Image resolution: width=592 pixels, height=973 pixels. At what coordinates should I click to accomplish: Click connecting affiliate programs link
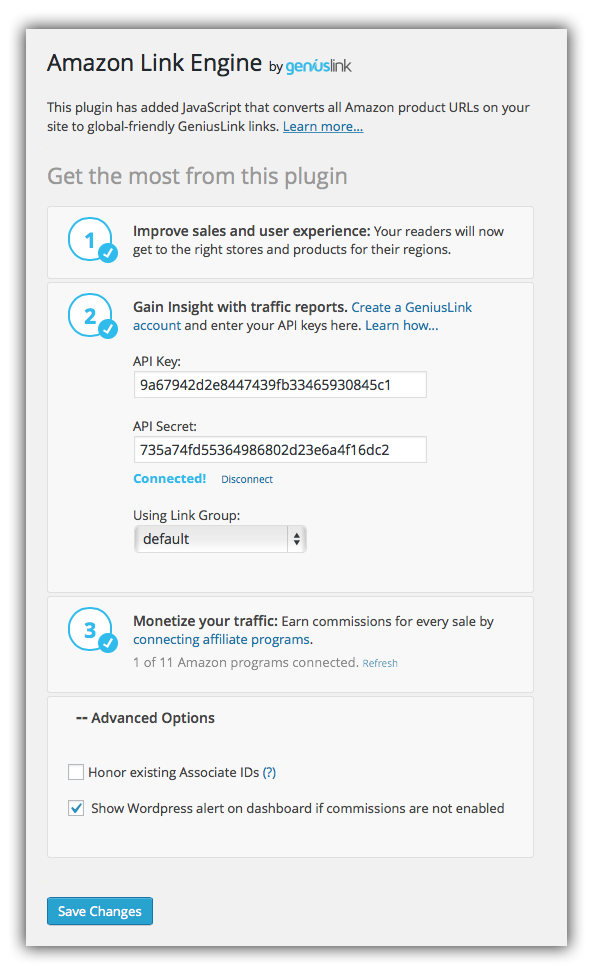pyautogui.click(x=222, y=640)
